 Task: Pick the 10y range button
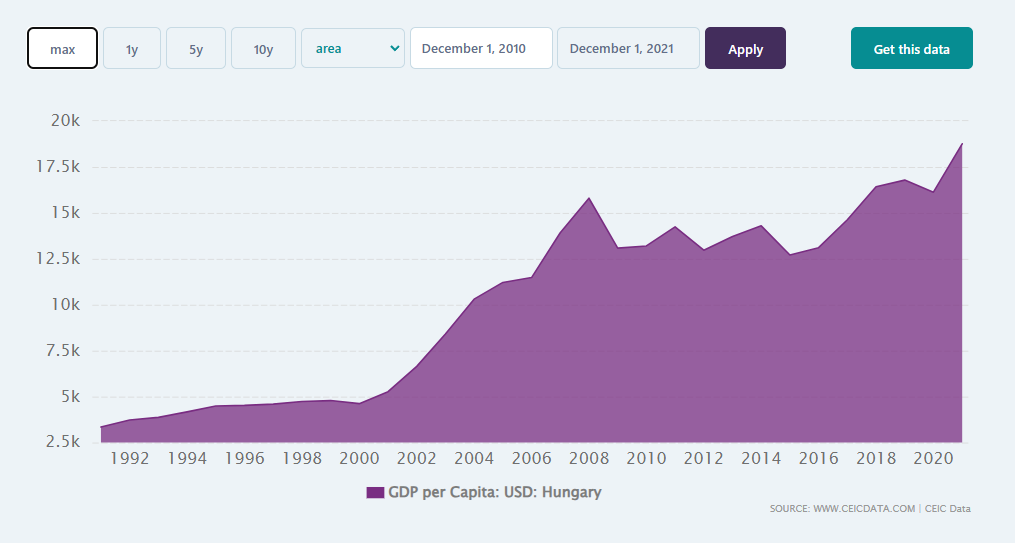263,48
